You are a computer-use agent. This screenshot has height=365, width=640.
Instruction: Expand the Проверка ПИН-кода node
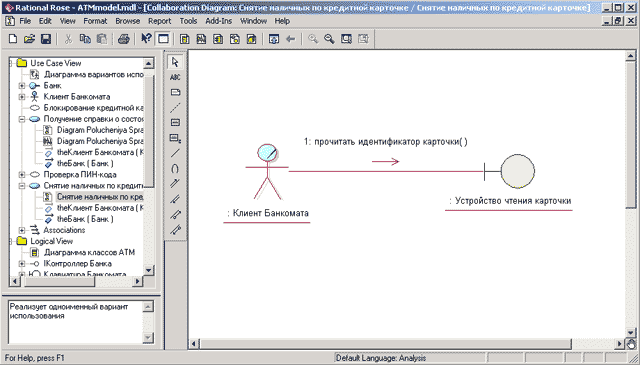coord(22,175)
